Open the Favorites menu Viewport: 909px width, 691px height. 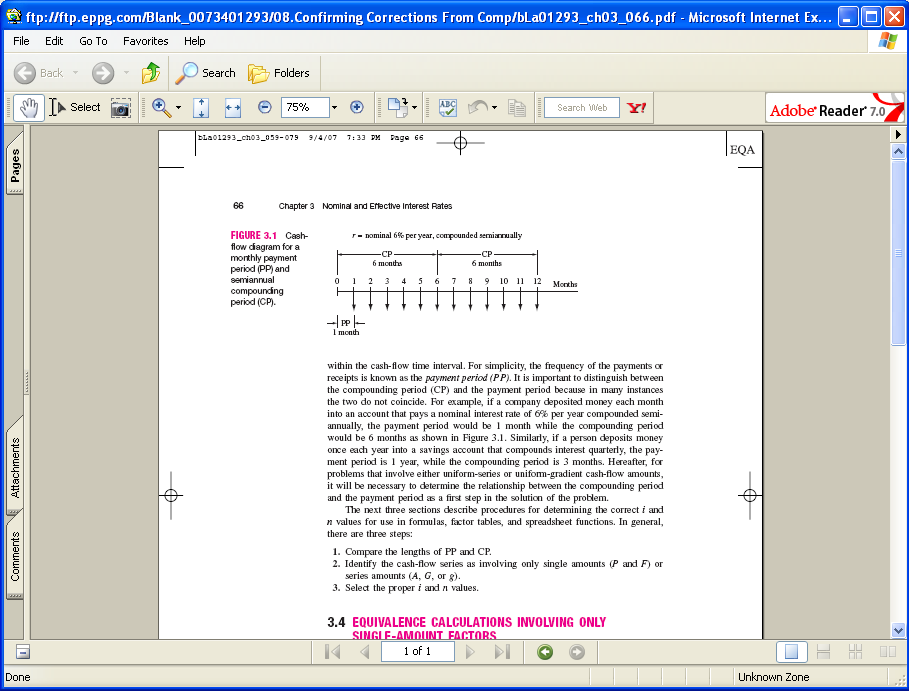point(146,41)
